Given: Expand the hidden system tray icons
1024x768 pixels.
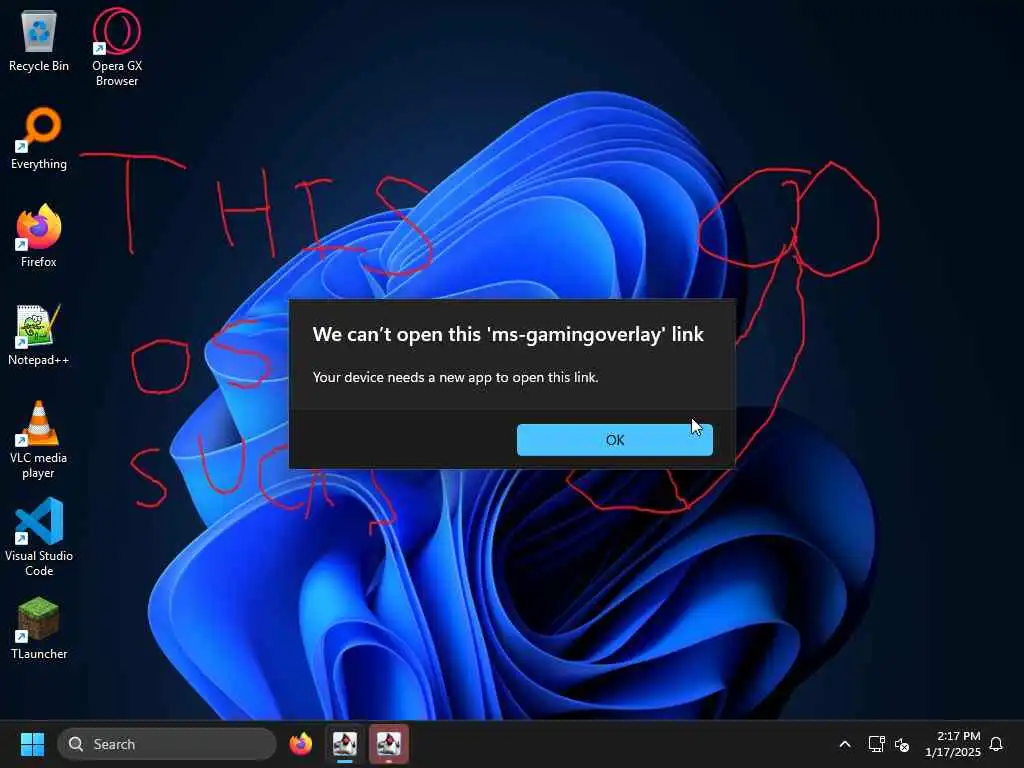Looking at the screenshot, I should [x=844, y=744].
